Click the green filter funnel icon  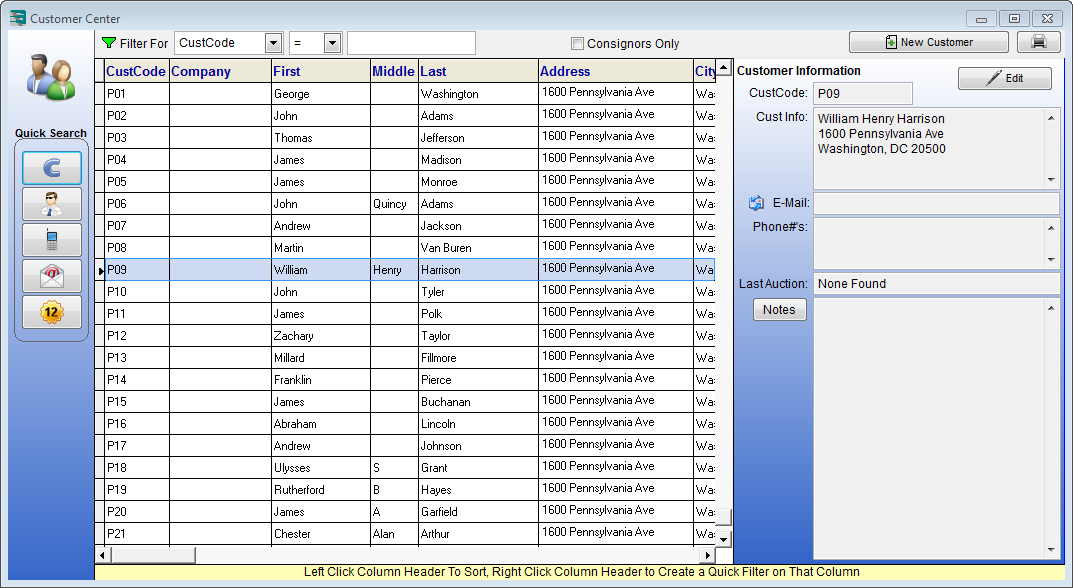109,43
